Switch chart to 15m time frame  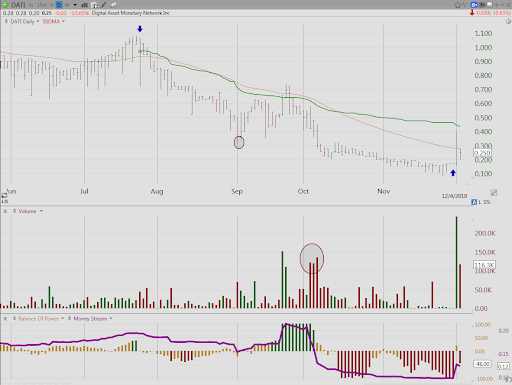coord(42,5)
